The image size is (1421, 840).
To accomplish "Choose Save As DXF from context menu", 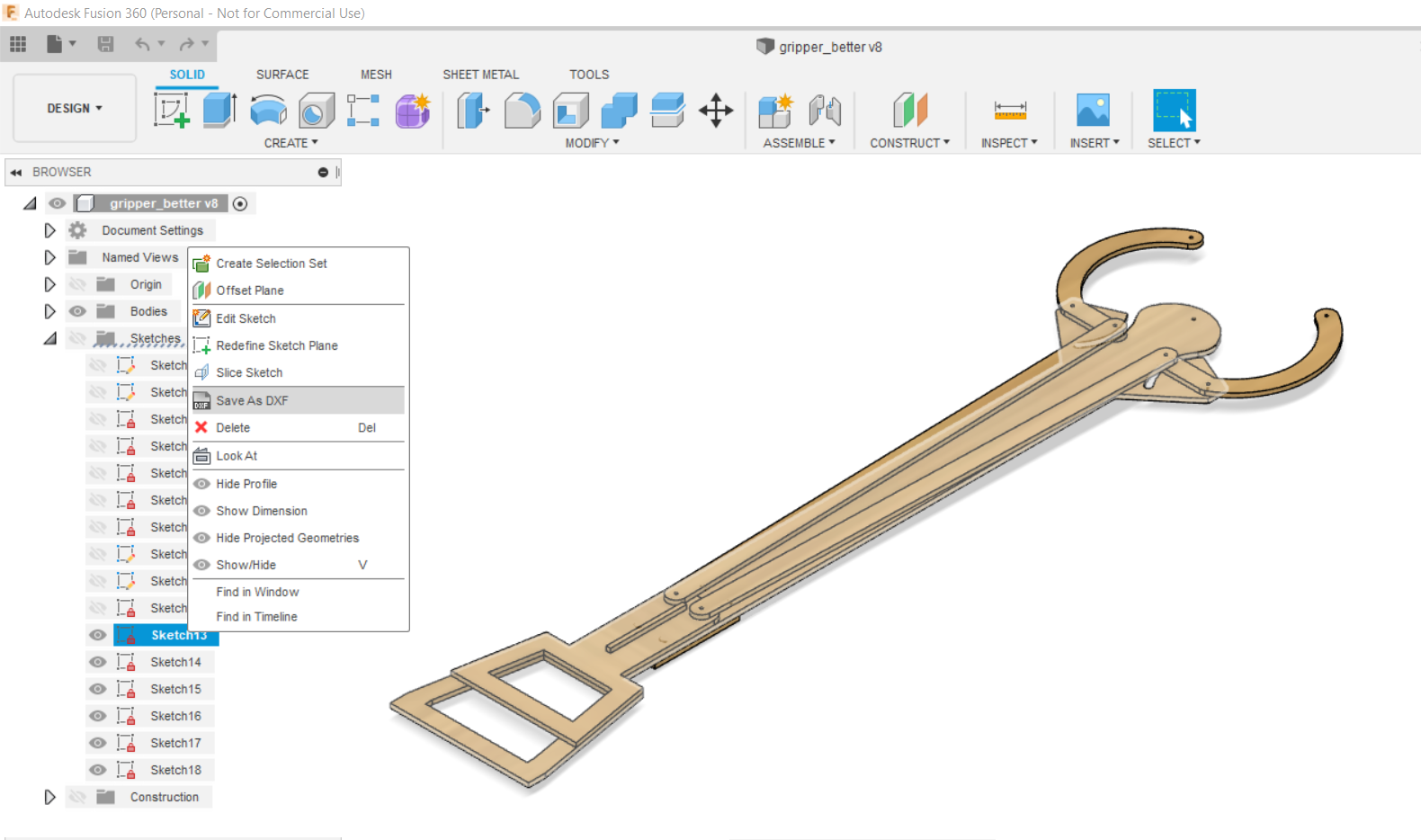I will point(299,400).
